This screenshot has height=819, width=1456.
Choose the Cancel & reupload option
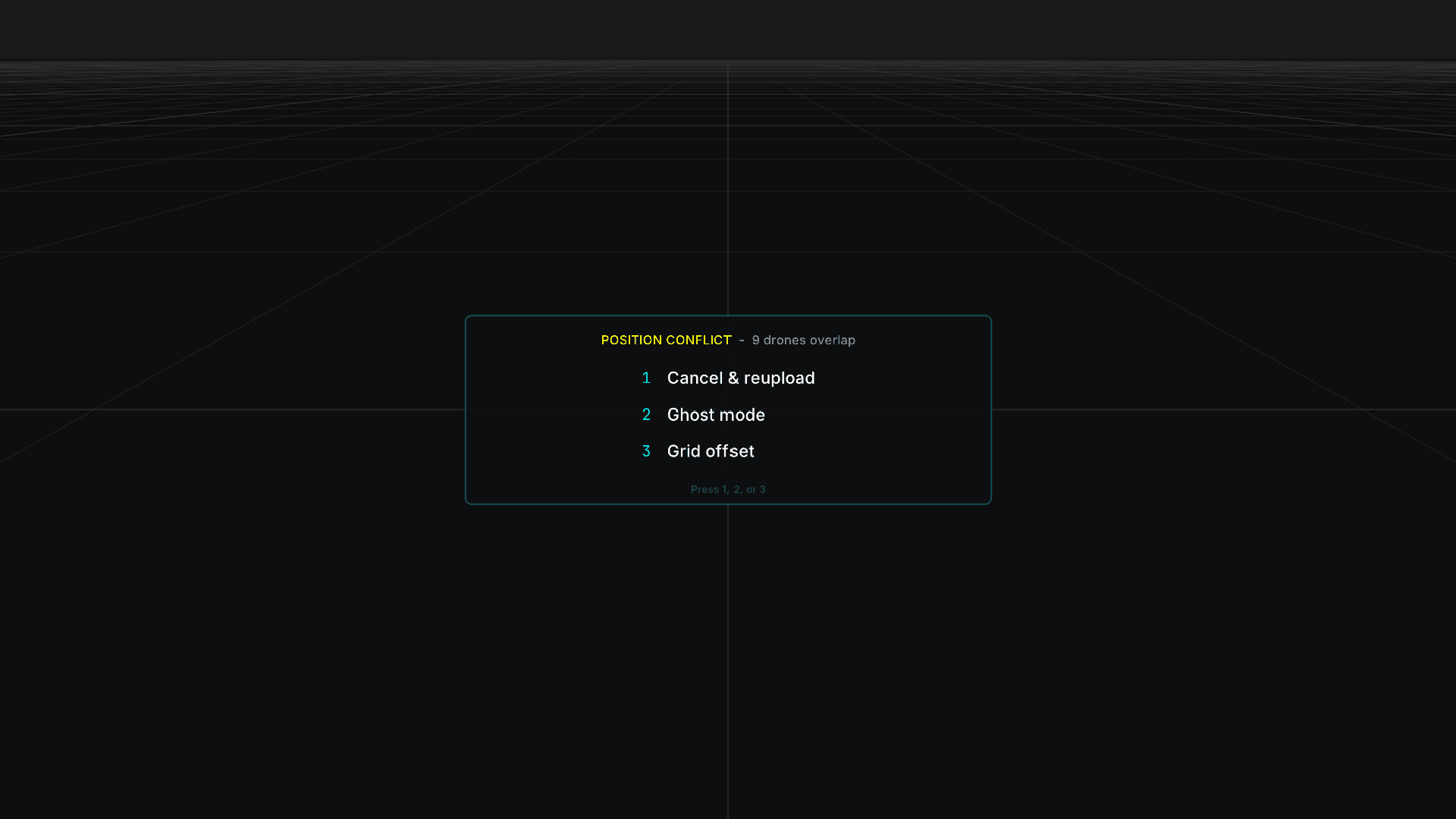728,378
